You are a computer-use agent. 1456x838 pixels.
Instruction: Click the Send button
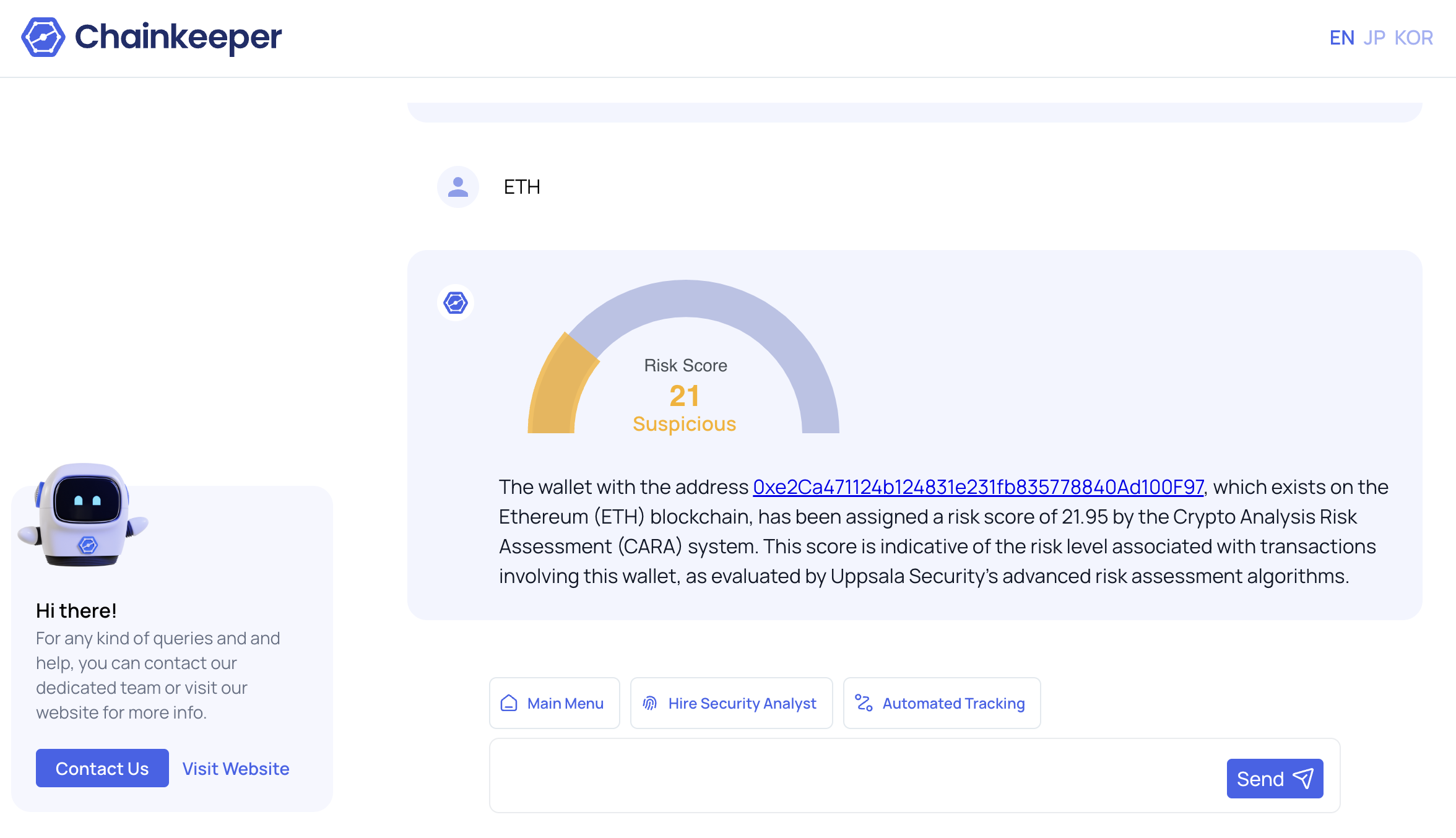1275,779
